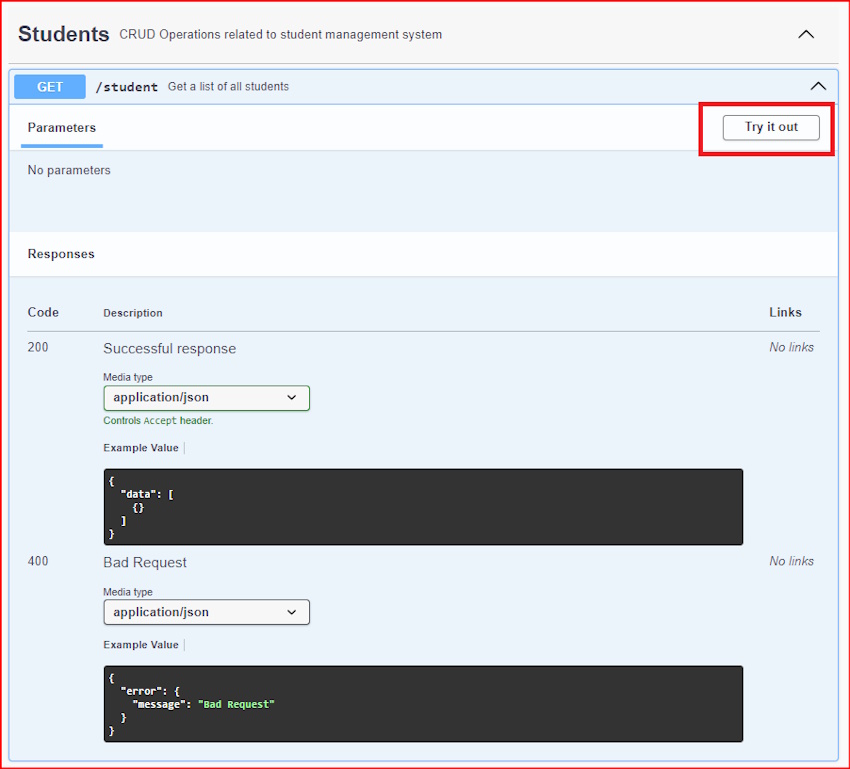Select Example Value under the 200 response
This screenshot has width=850, height=769.
pos(141,448)
